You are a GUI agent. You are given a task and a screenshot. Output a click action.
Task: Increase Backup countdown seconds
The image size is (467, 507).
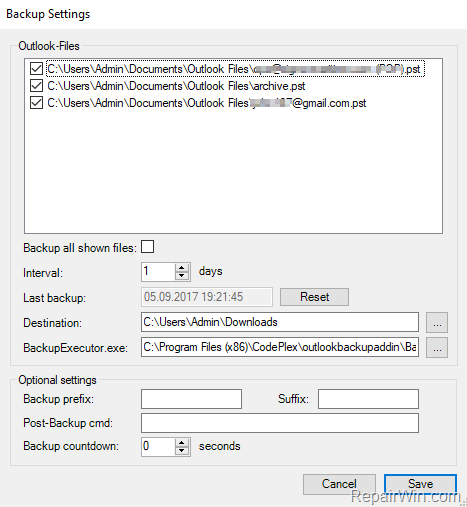pos(182,443)
